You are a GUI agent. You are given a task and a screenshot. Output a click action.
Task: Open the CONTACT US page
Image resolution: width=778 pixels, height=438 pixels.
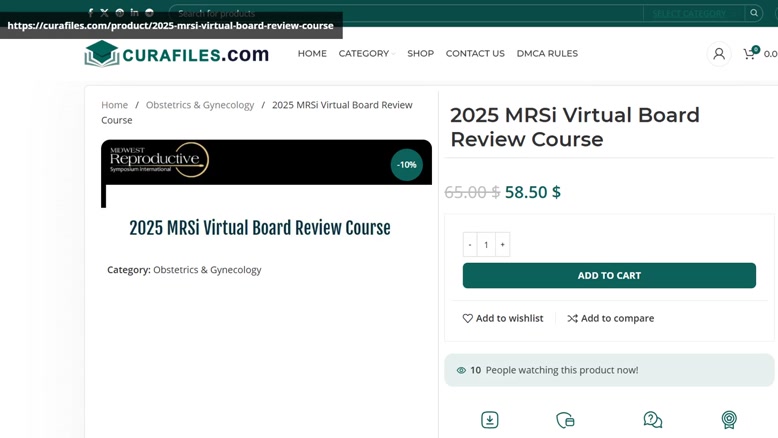coord(475,54)
